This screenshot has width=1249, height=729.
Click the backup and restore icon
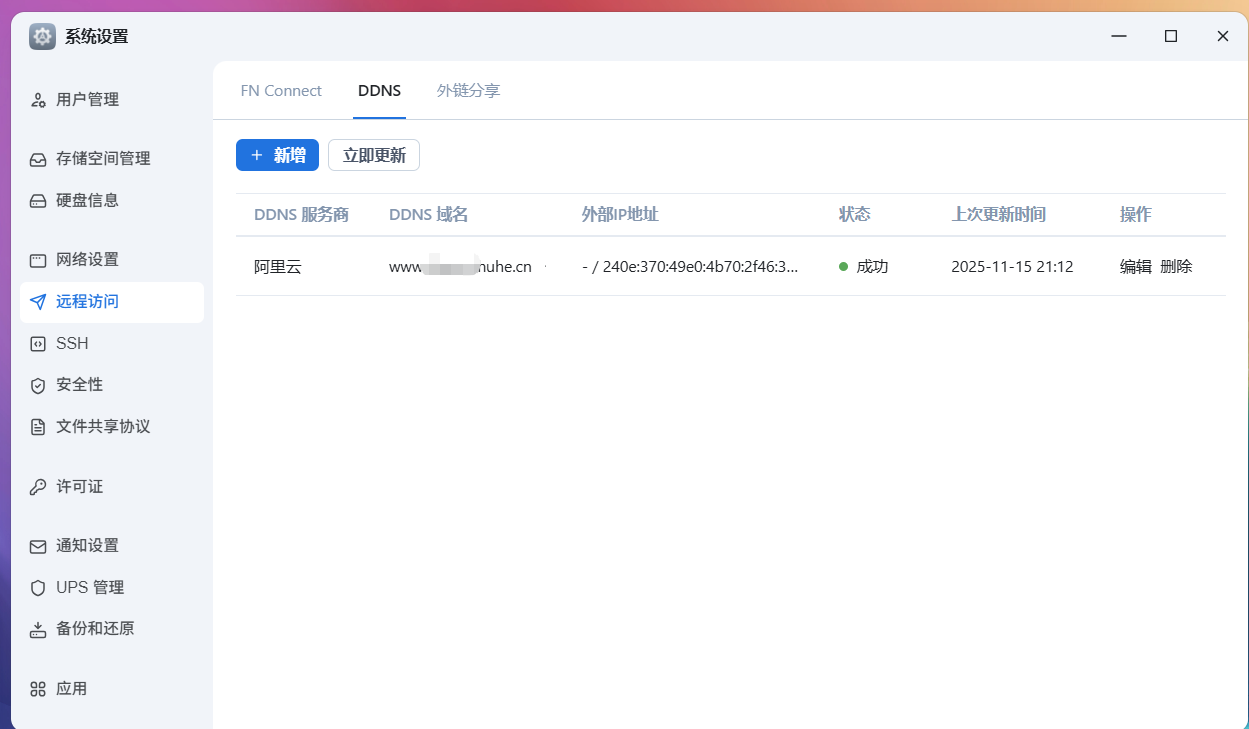point(38,630)
